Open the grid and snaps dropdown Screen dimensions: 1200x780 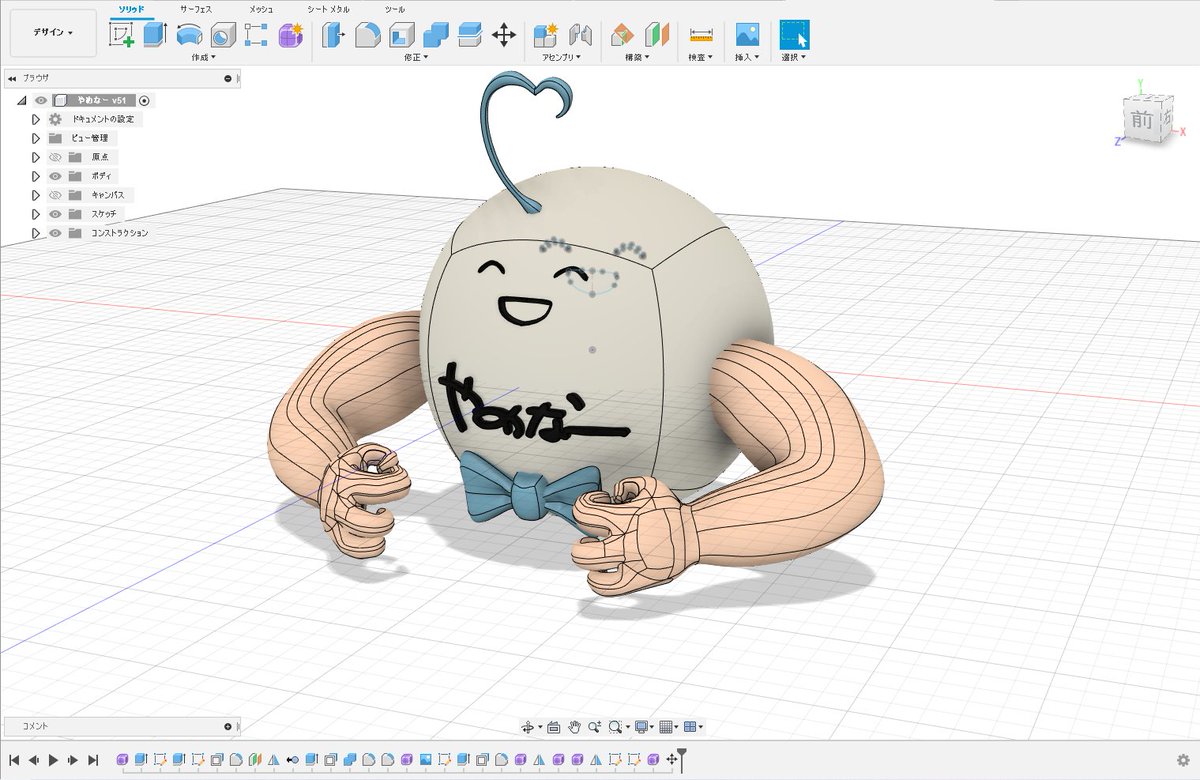click(669, 727)
